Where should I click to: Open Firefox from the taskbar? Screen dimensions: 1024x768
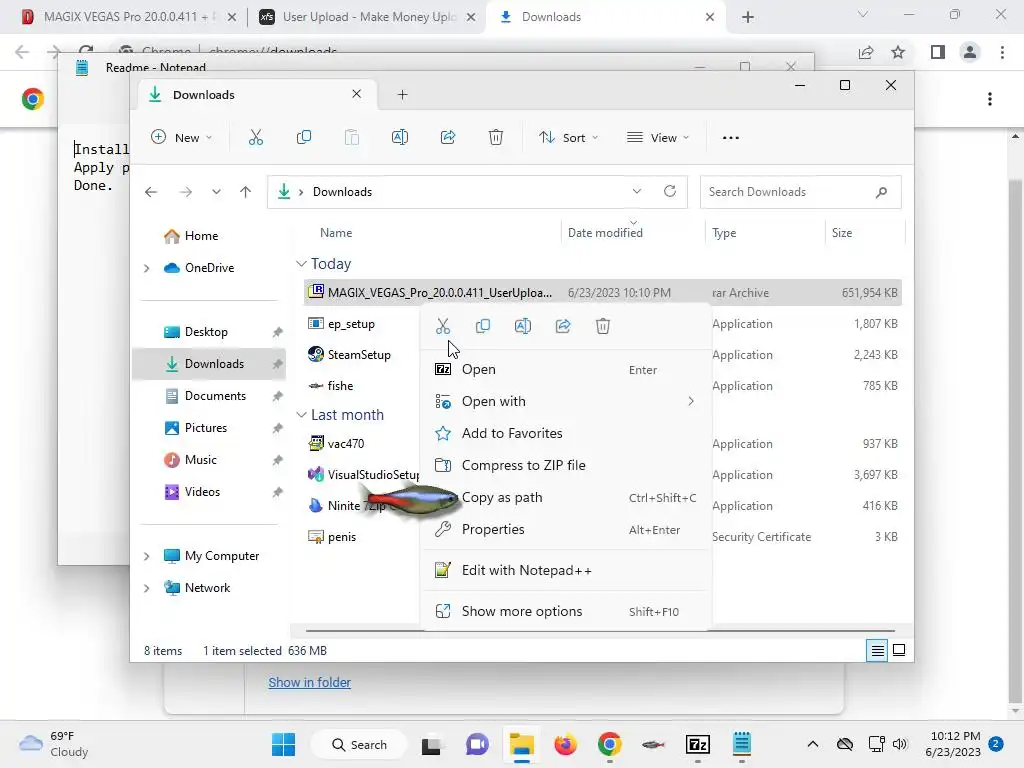566,744
